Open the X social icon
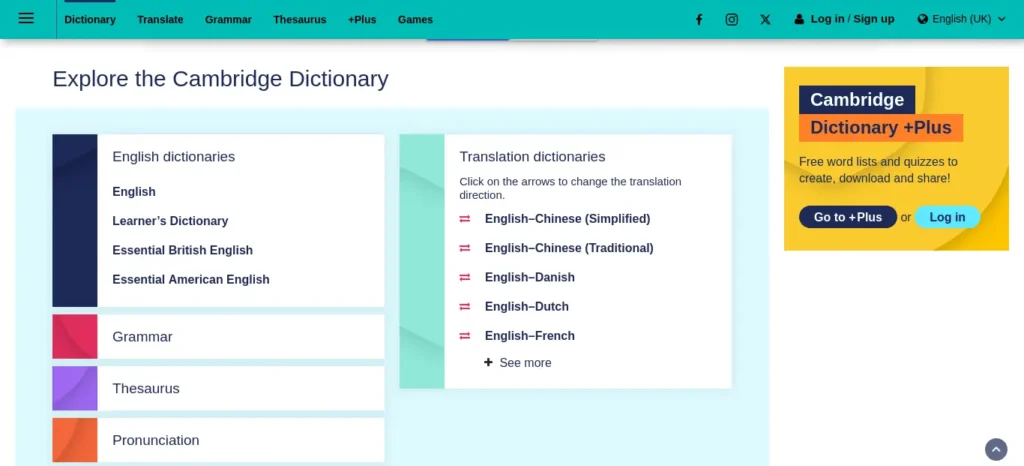Viewport: 1024px width, 466px height. point(765,20)
